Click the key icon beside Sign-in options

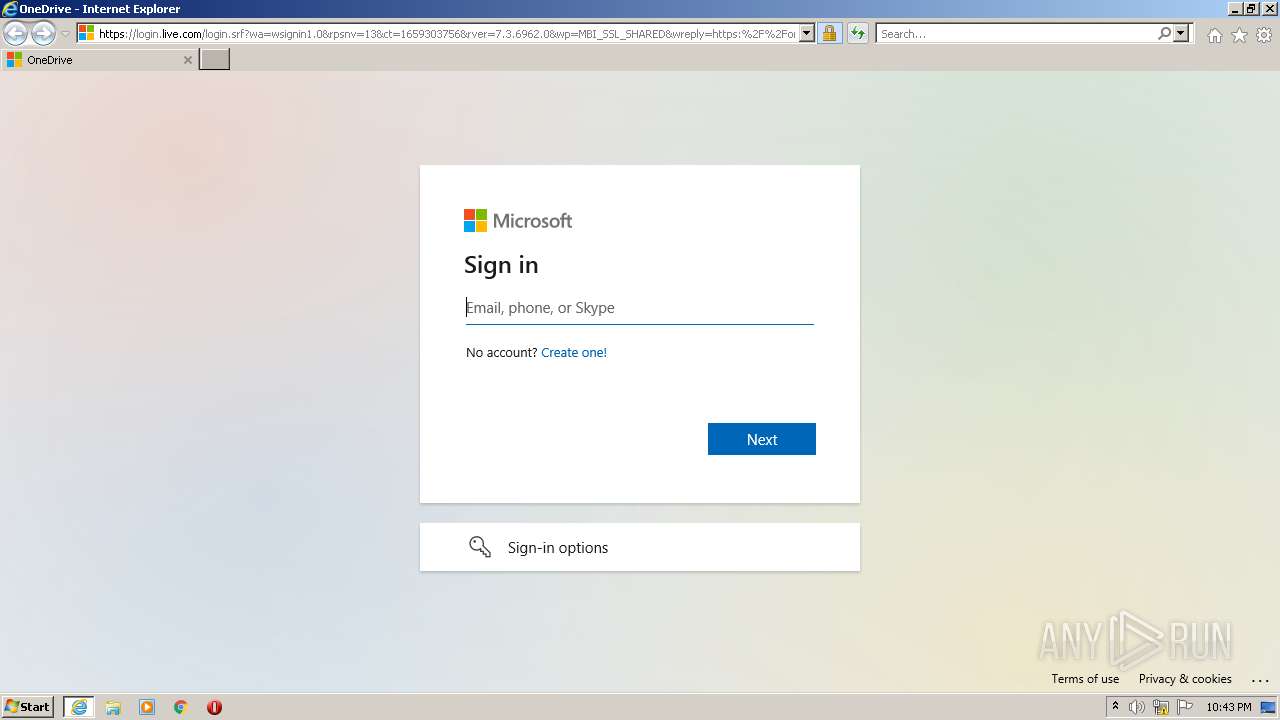480,547
